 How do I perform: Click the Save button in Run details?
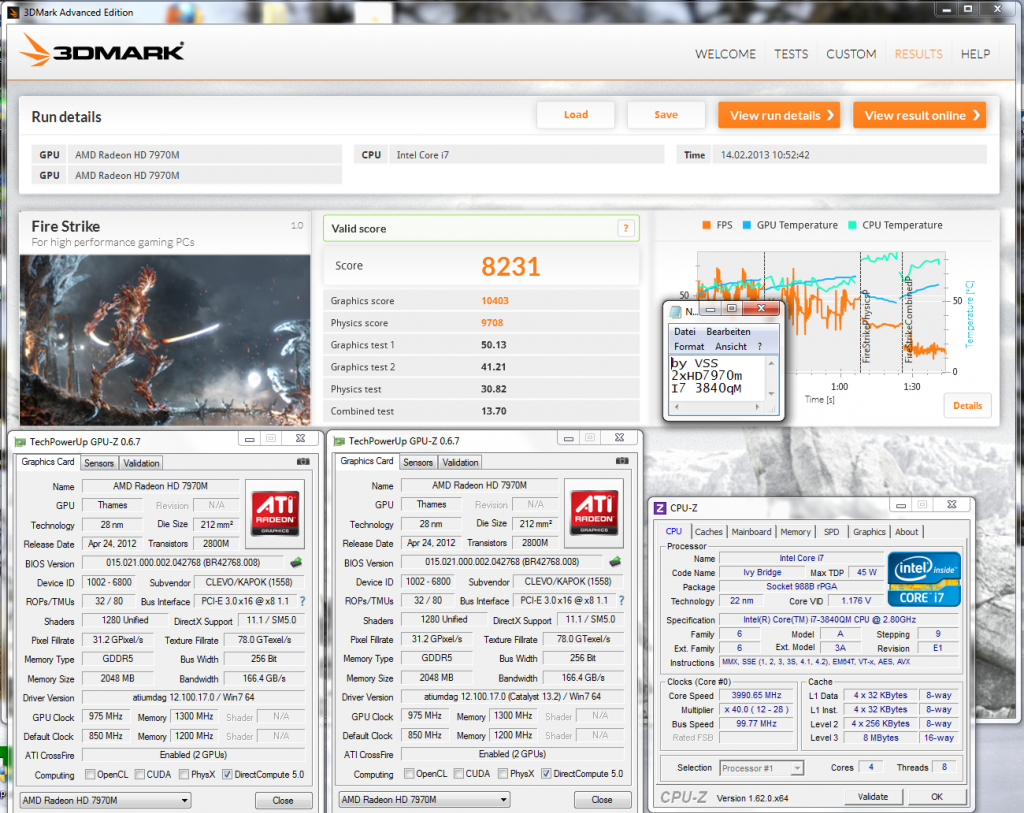[x=666, y=115]
